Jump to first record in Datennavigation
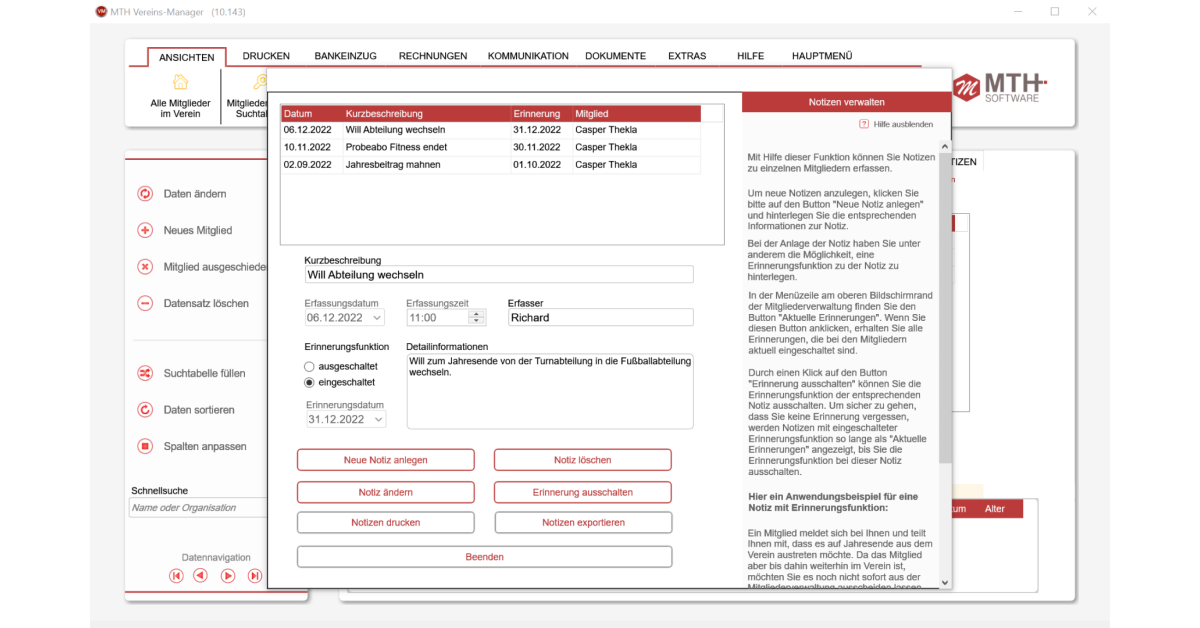The width and height of the screenshot is (1200, 628). coord(176,576)
